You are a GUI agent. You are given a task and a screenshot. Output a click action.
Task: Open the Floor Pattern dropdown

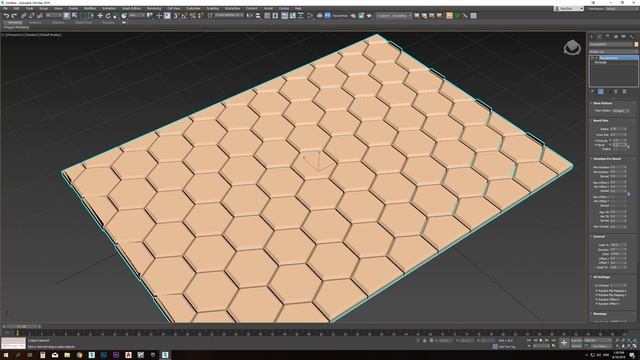(621, 111)
